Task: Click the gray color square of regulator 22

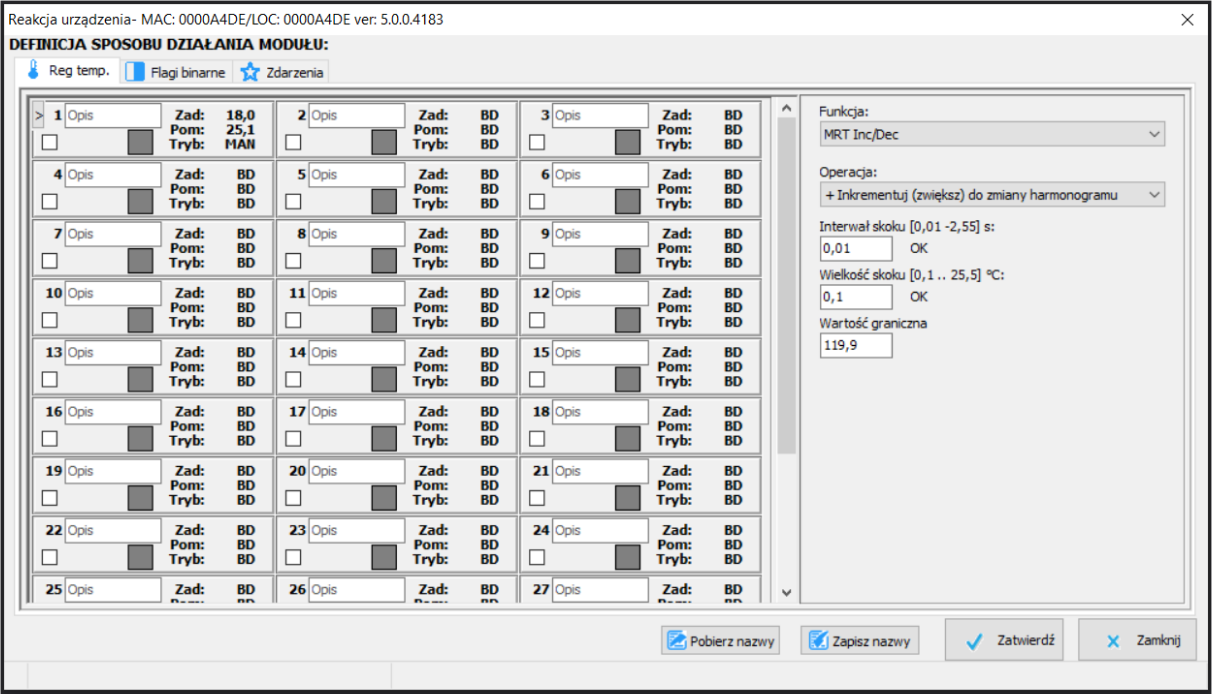Action: tap(140, 556)
